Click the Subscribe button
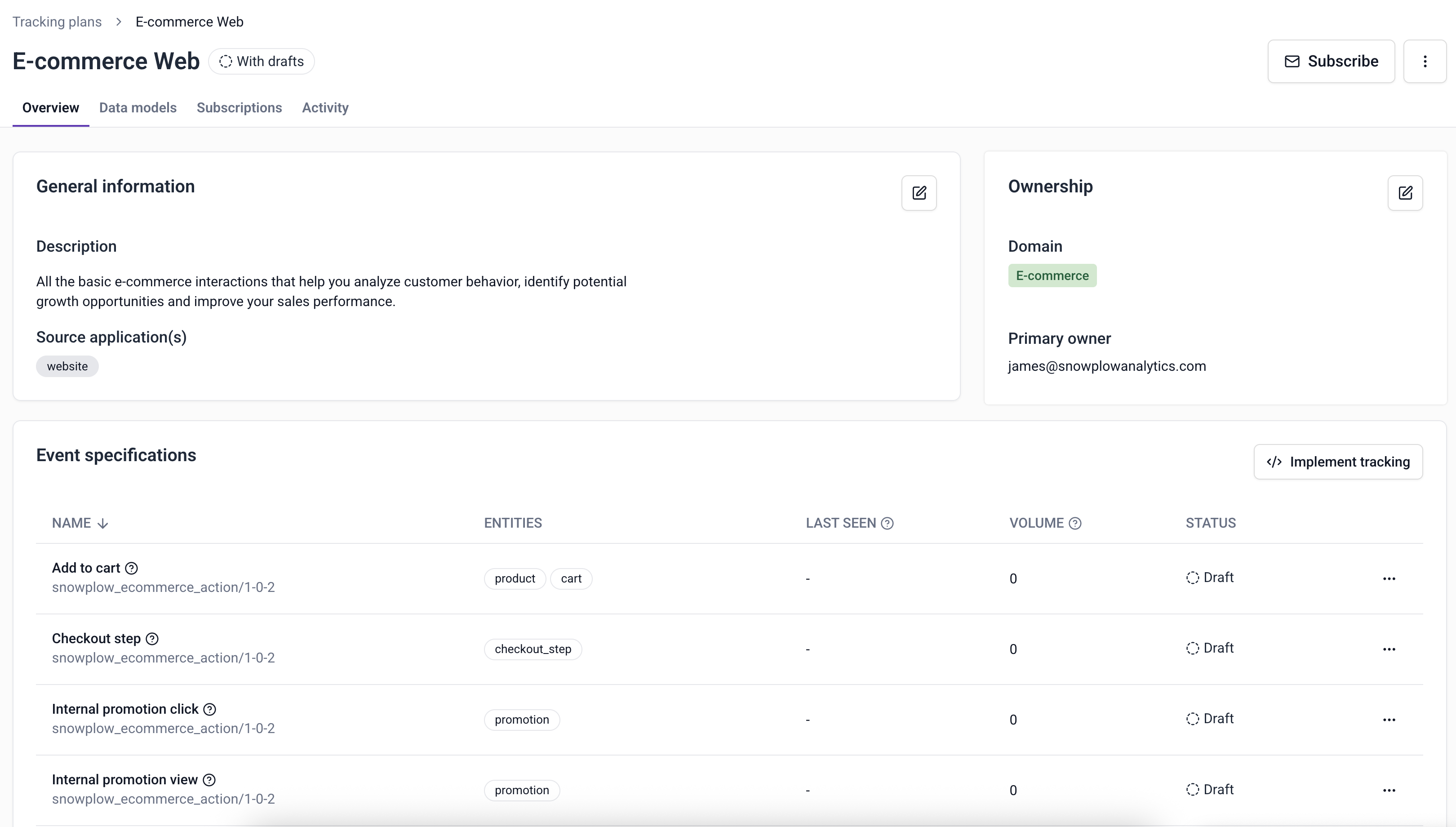Viewport: 1456px width, 827px height. tap(1331, 61)
